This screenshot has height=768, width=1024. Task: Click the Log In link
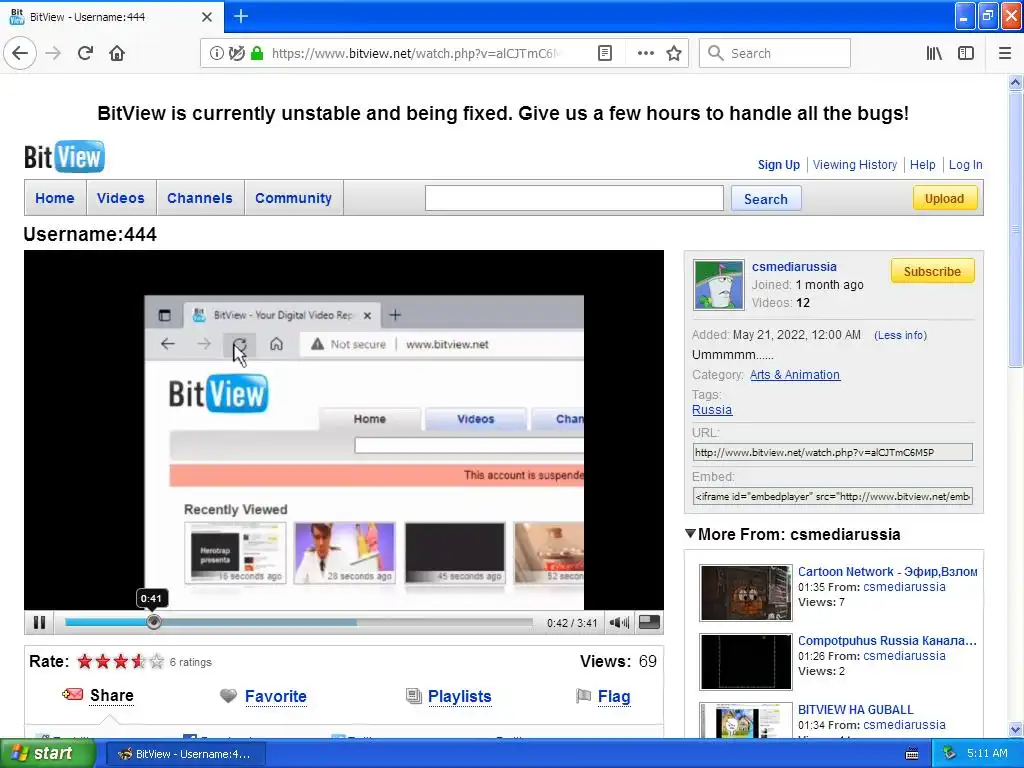click(965, 165)
